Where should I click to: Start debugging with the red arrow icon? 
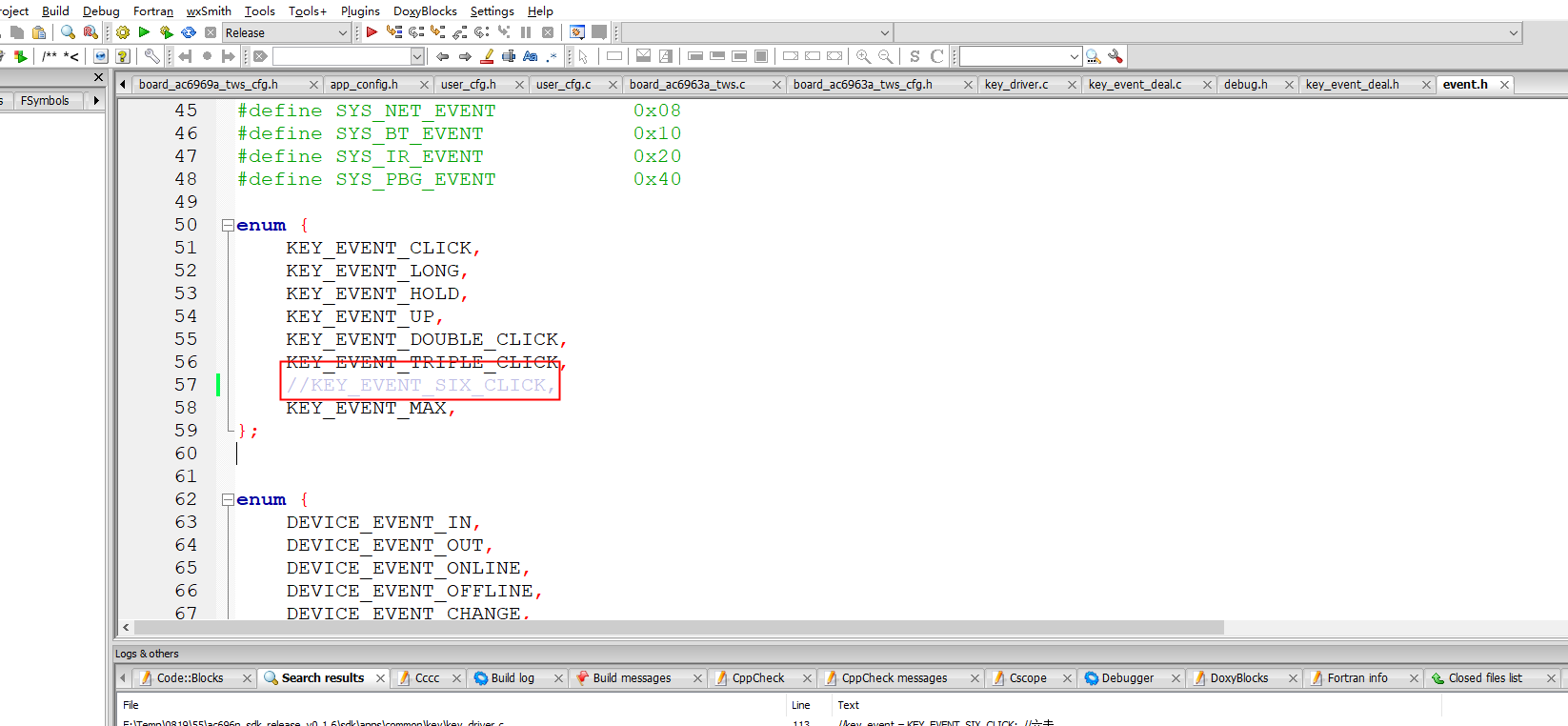[372, 32]
